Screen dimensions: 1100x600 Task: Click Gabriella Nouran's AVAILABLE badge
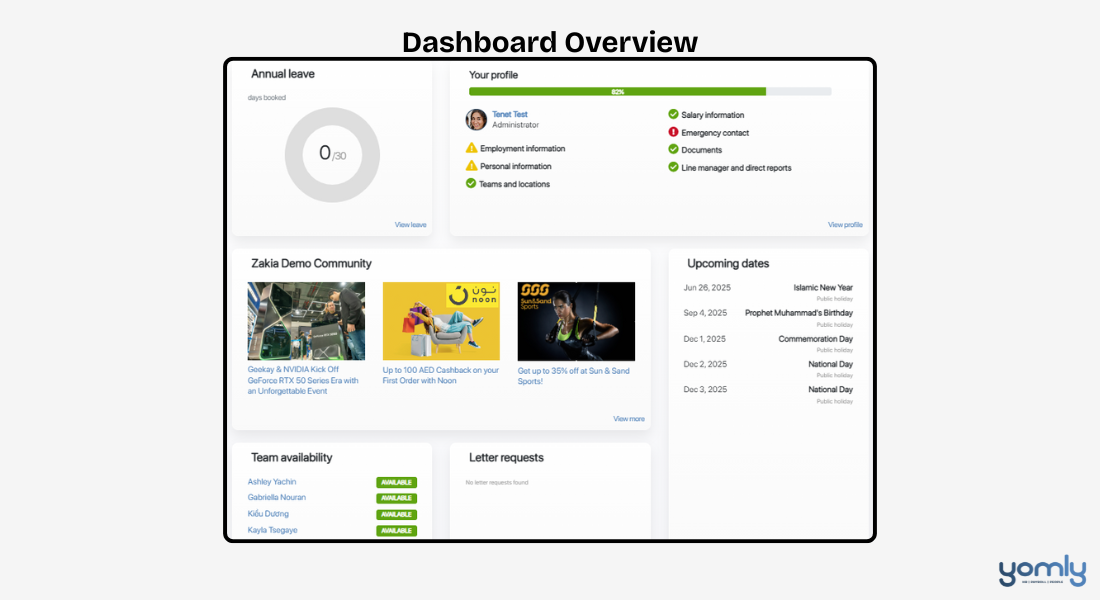[x=396, y=498]
